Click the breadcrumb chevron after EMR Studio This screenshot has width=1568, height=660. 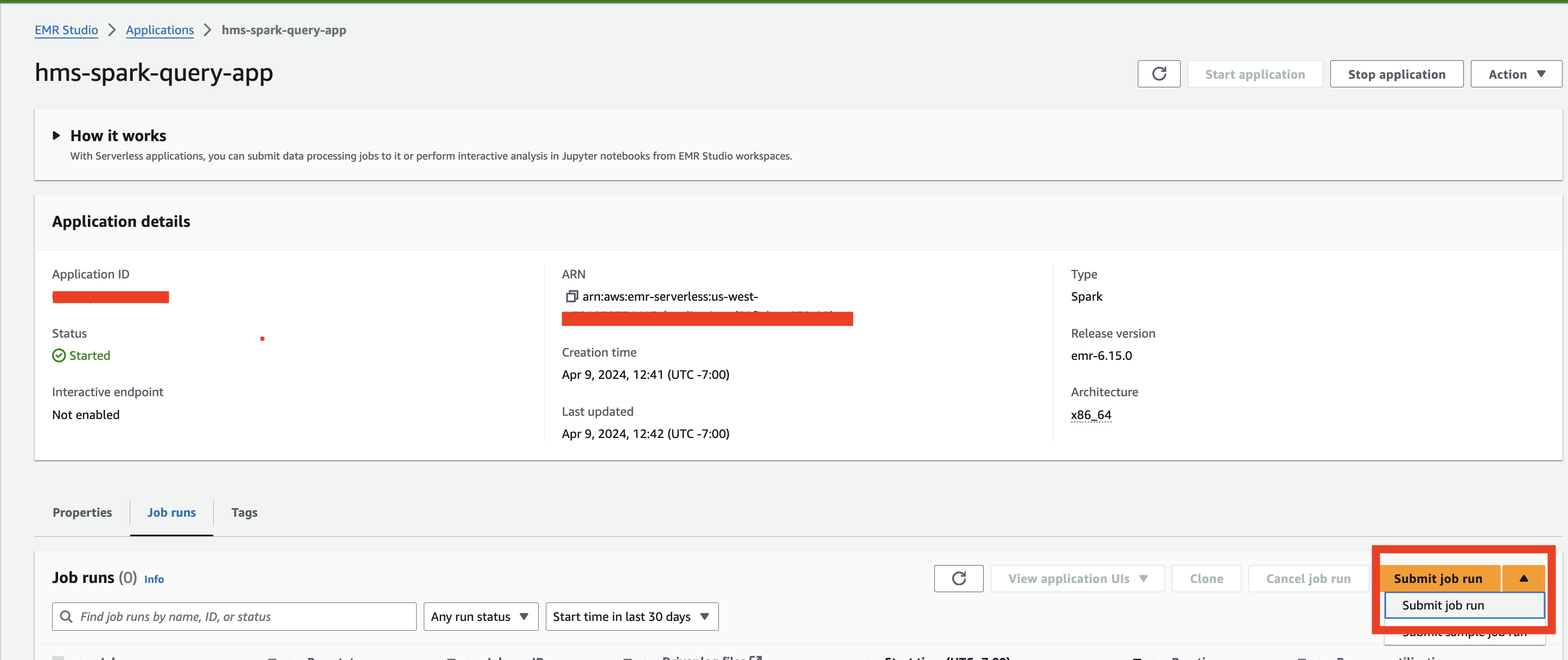click(112, 30)
